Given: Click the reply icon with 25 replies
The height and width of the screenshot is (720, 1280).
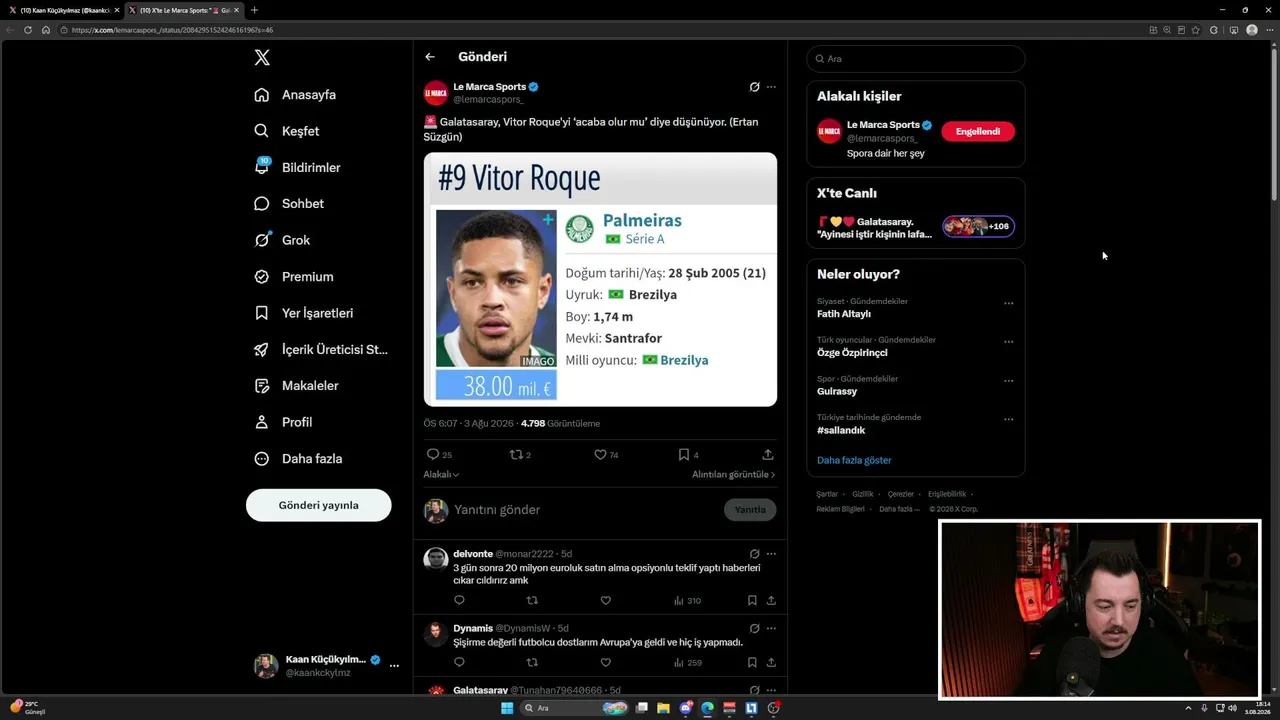Looking at the screenshot, I should (433, 454).
